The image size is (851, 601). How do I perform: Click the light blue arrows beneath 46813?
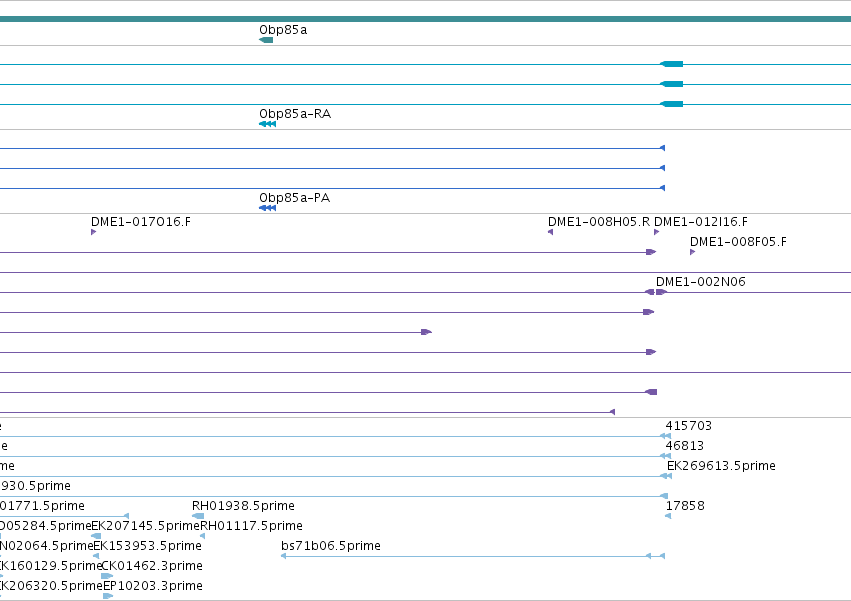coord(665,456)
